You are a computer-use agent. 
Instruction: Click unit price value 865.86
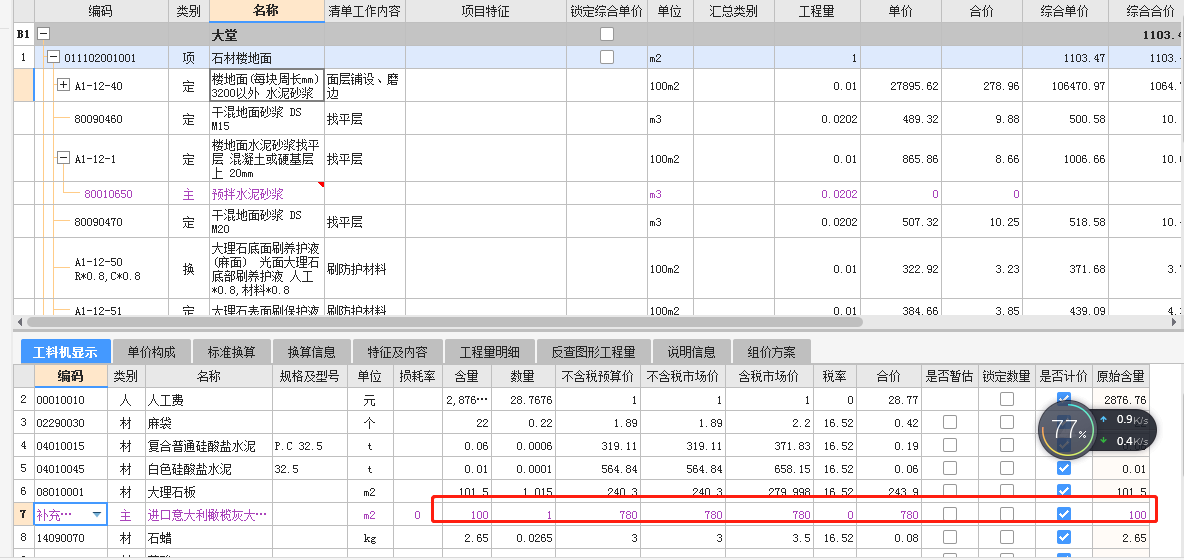pos(920,159)
